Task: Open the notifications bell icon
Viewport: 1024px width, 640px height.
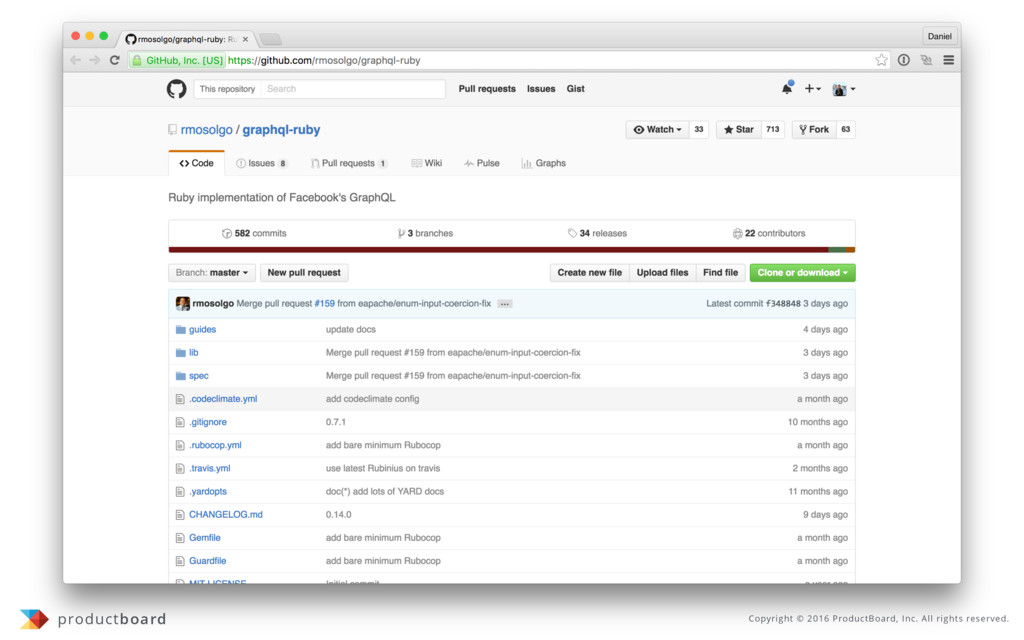Action: (x=787, y=88)
